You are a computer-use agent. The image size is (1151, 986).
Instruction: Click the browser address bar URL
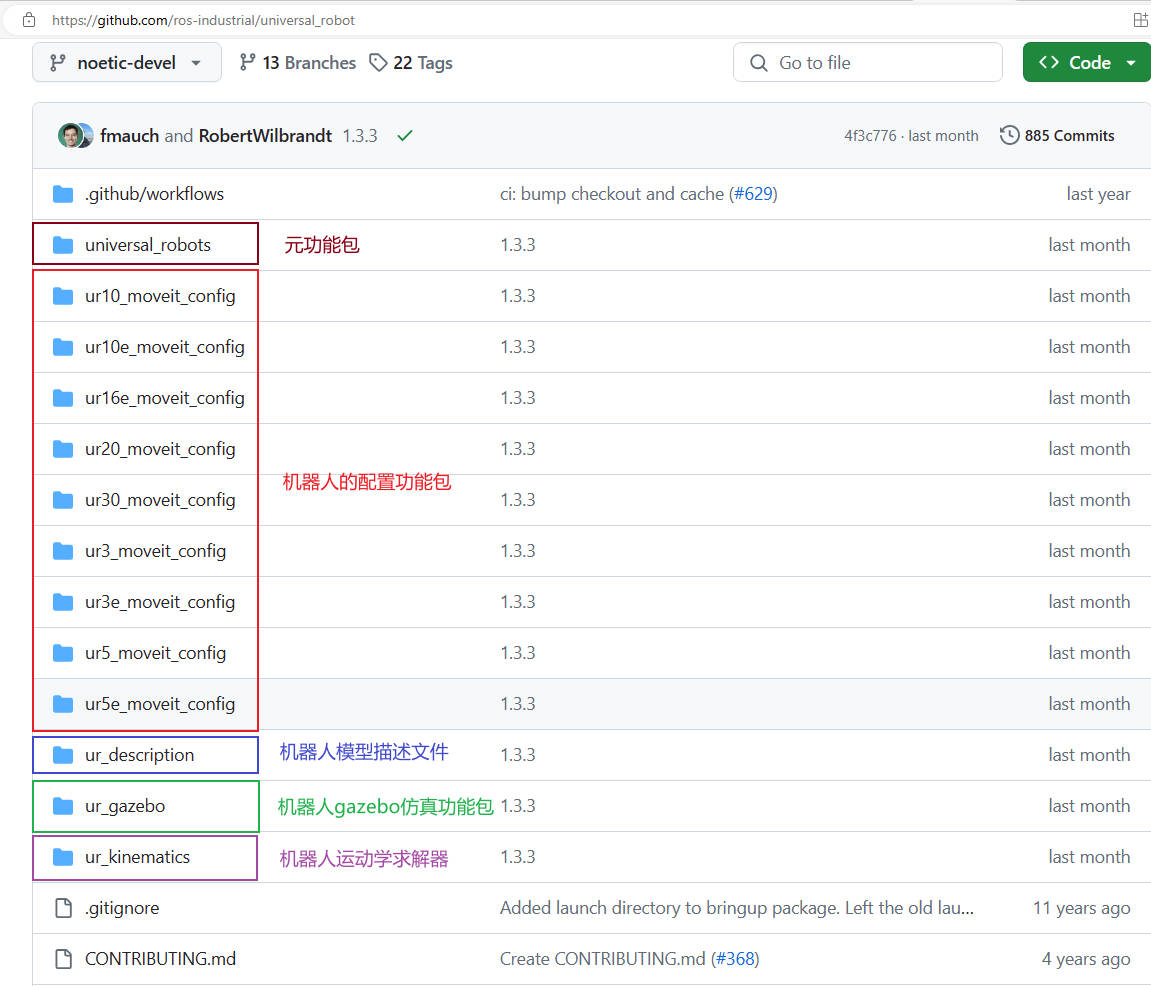[203, 20]
